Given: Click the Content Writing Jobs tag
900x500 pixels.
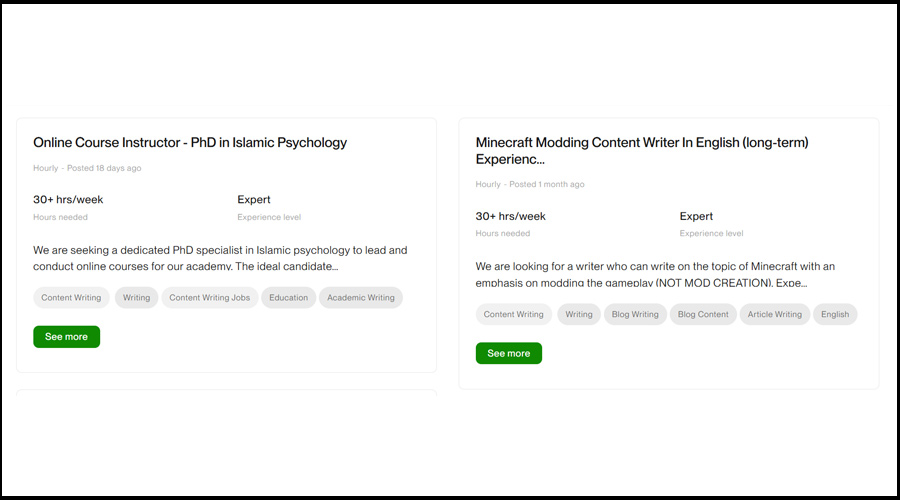Looking at the screenshot, I should pyautogui.click(x=209, y=298).
